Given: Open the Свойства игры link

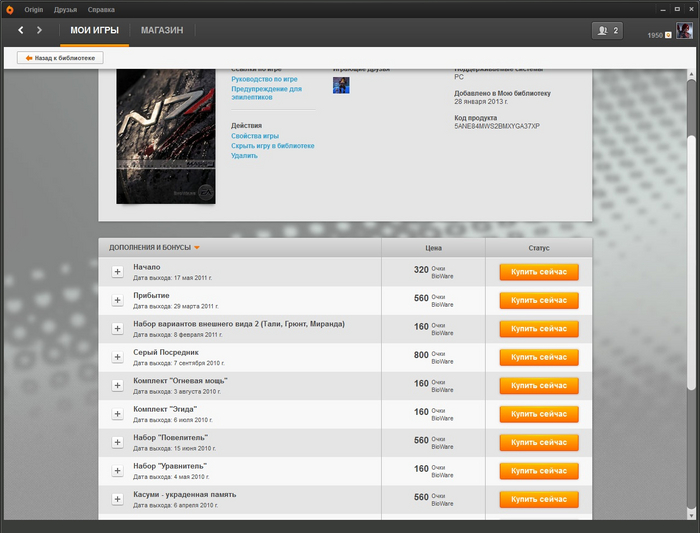Looking at the screenshot, I should tap(255, 136).
